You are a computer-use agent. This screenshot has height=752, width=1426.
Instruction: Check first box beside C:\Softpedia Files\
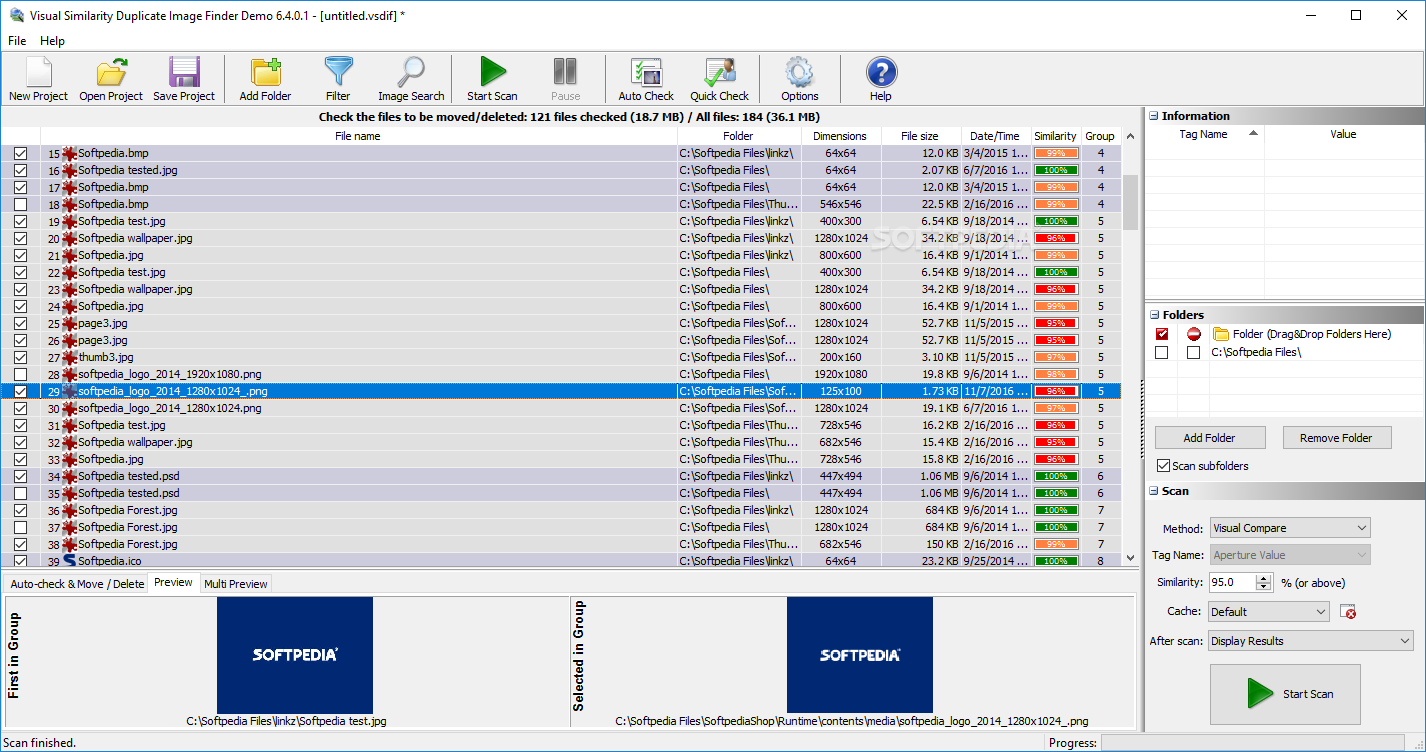click(x=1162, y=353)
